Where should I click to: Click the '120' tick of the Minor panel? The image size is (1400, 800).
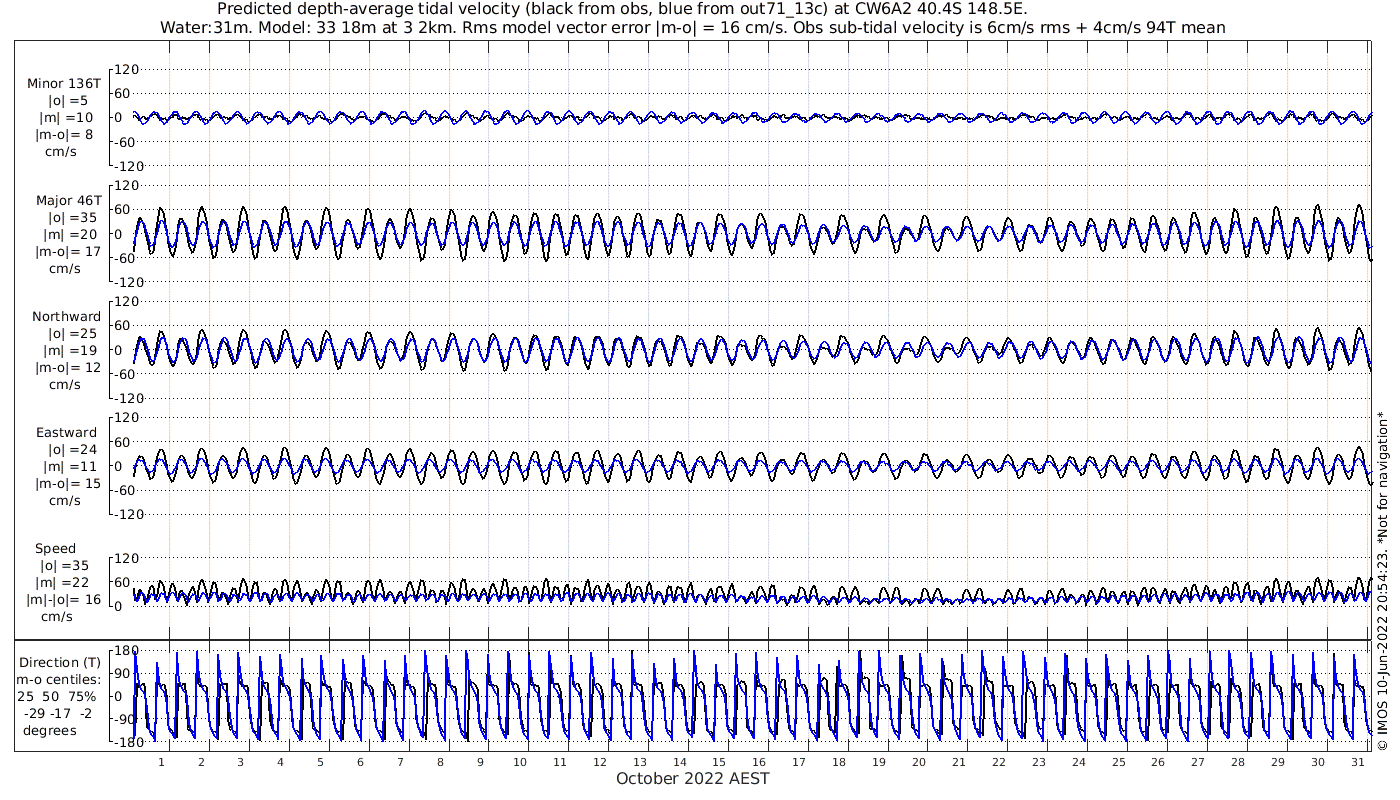pyautogui.click(x=124, y=69)
